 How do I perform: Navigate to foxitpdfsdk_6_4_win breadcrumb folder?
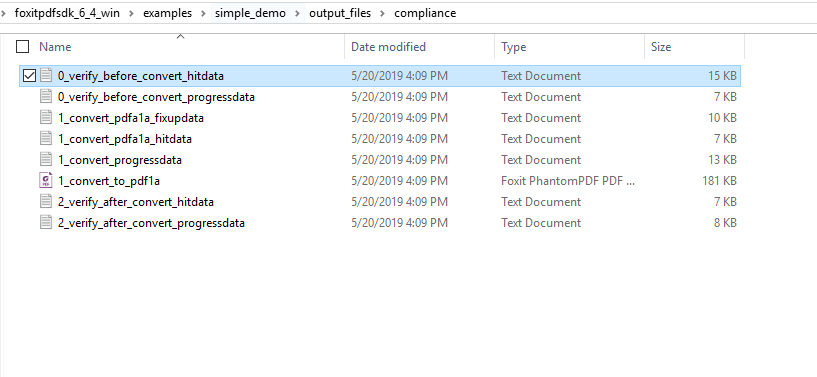(x=67, y=14)
